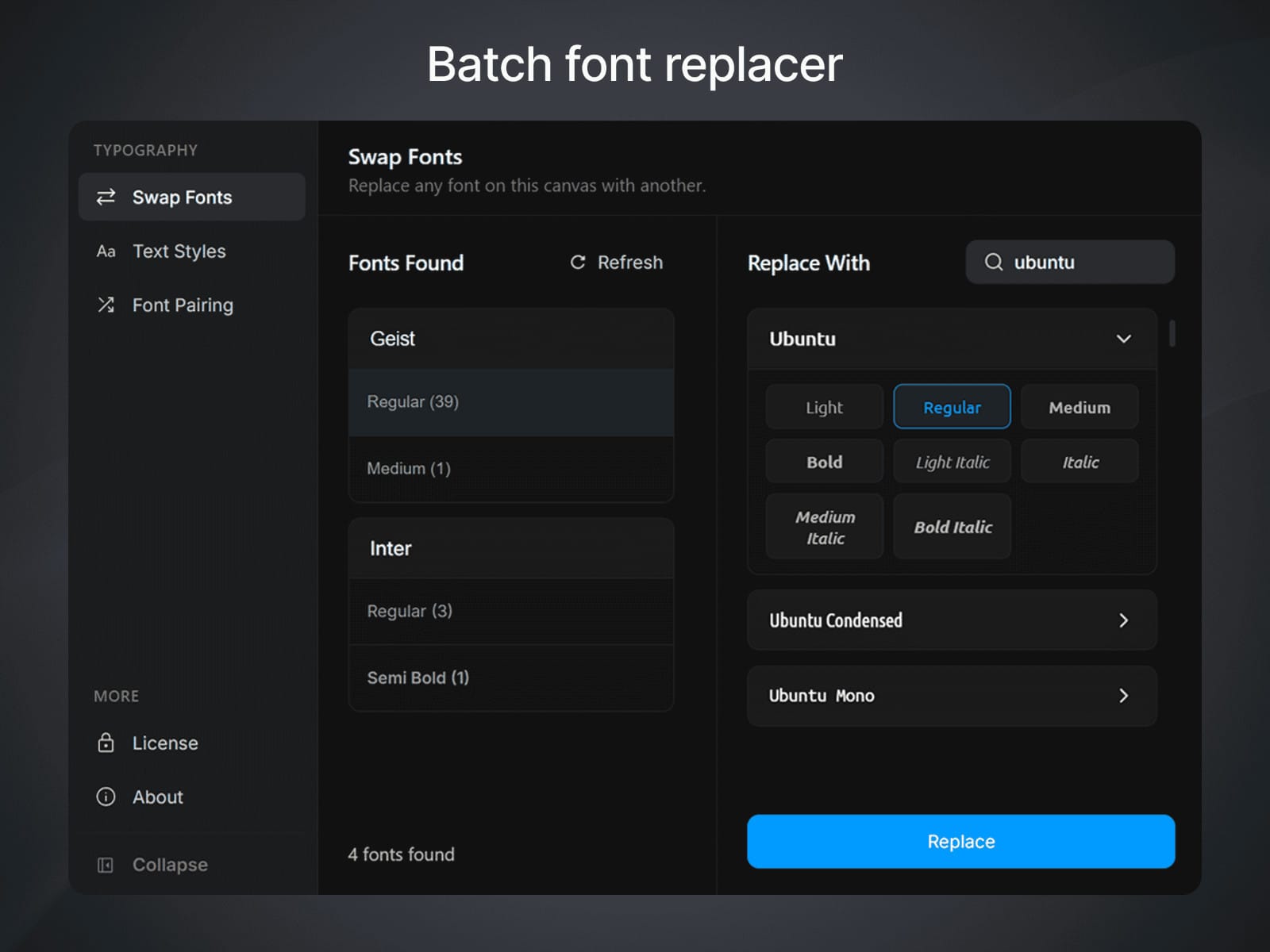Click the search magnifier icon

click(994, 262)
